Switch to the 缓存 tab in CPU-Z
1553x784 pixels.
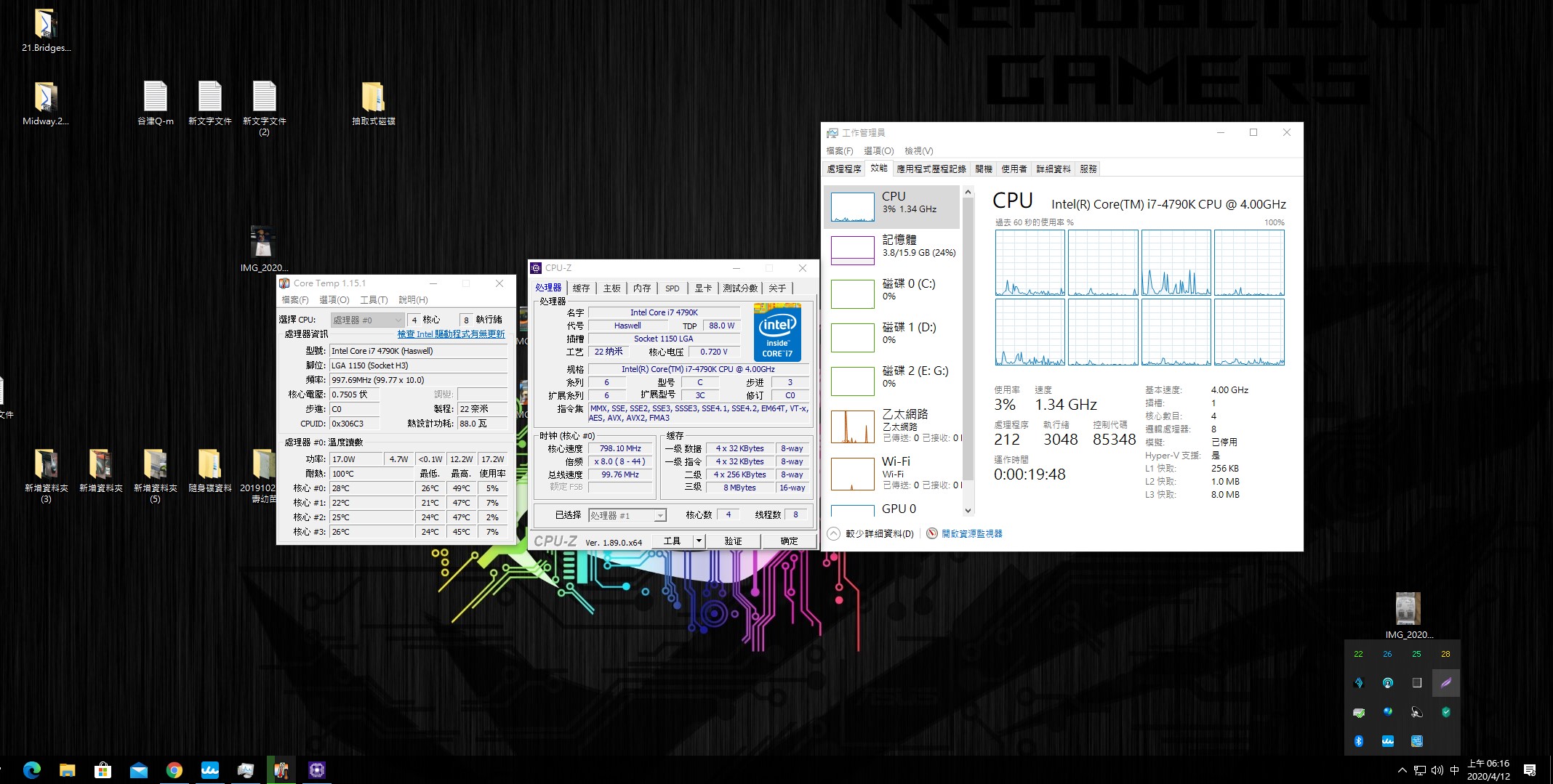(581, 288)
